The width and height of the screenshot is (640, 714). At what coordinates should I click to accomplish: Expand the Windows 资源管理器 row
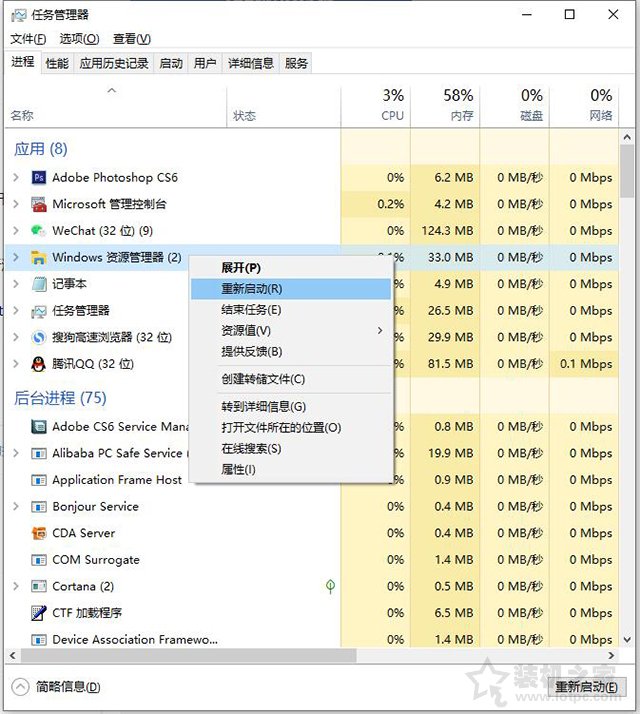tap(16, 257)
